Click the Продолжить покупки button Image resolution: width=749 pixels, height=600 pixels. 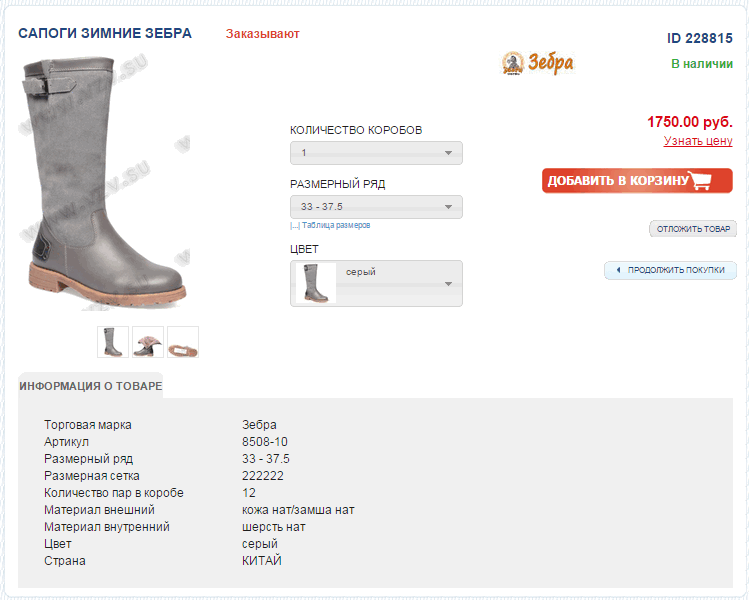point(671,270)
